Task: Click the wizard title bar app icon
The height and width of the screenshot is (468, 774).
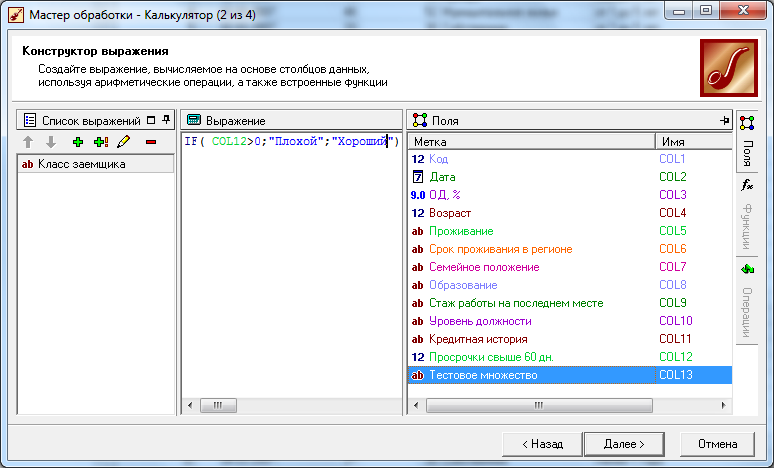Action: [16, 15]
